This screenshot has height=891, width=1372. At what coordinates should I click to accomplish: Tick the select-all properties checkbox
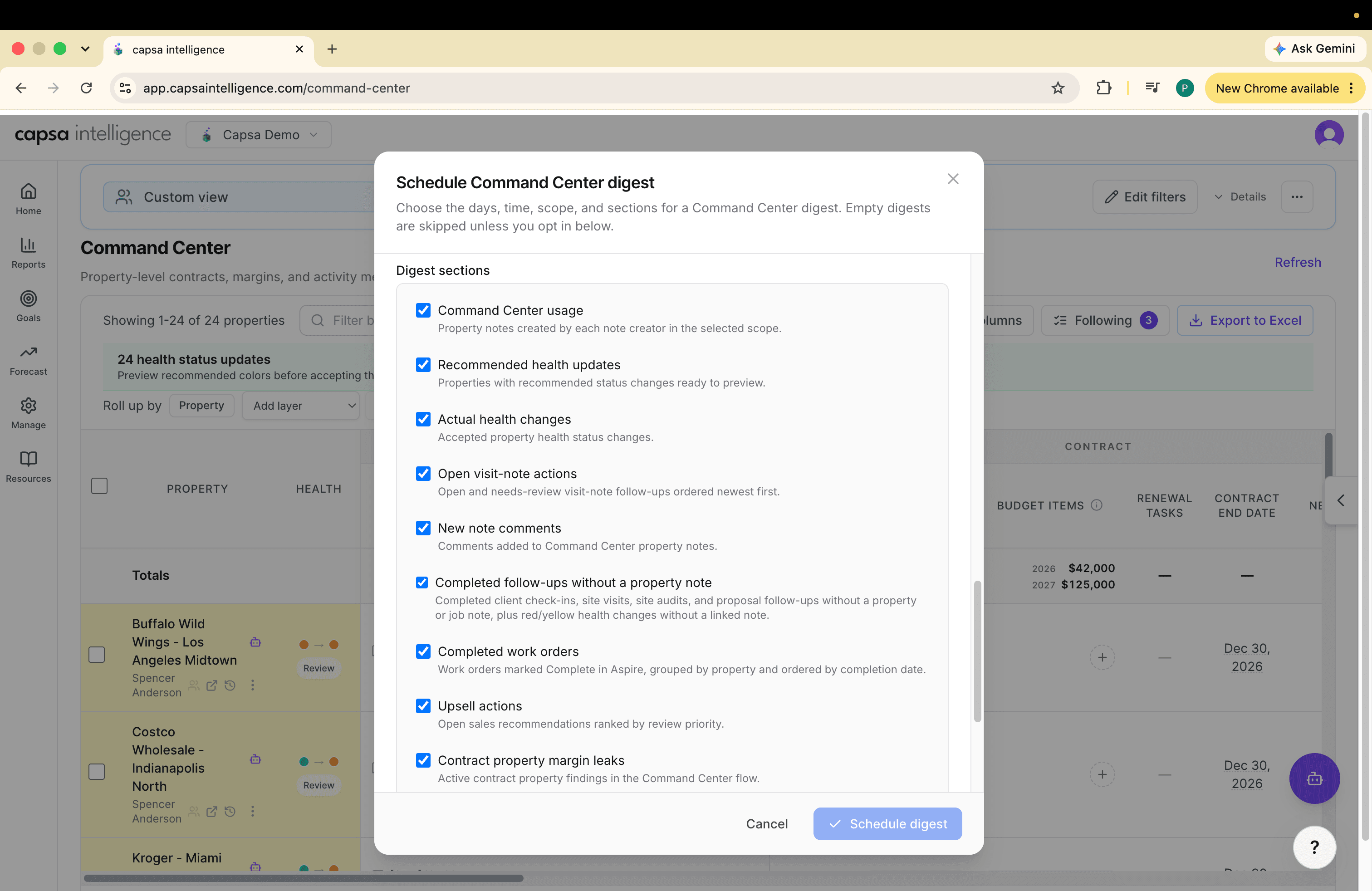tap(99, 486)
